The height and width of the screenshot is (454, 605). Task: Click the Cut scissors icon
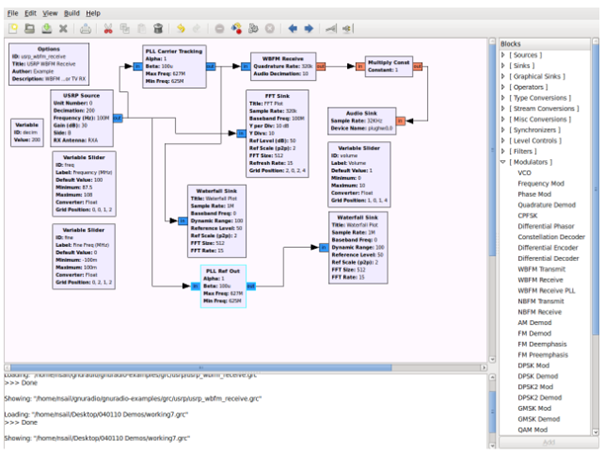[110, 30]
